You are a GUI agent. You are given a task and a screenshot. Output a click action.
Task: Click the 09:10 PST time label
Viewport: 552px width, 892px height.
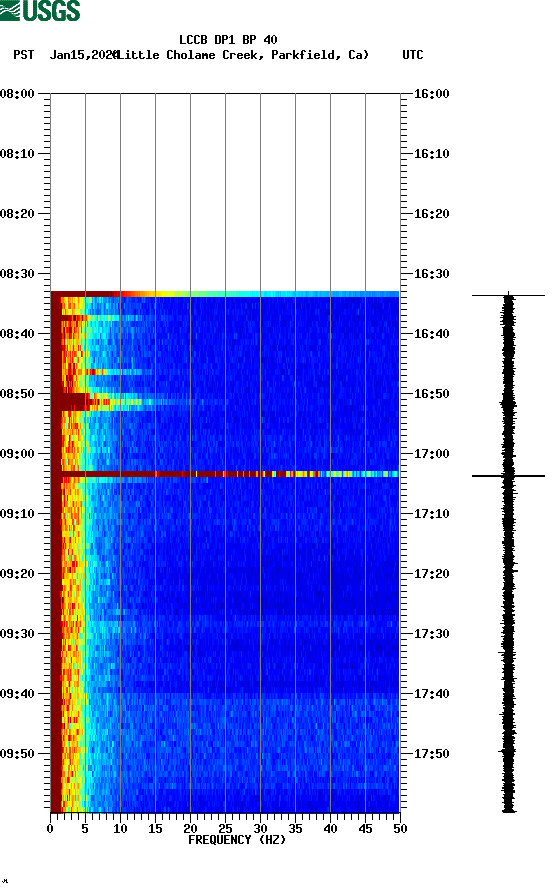[18, 514]
